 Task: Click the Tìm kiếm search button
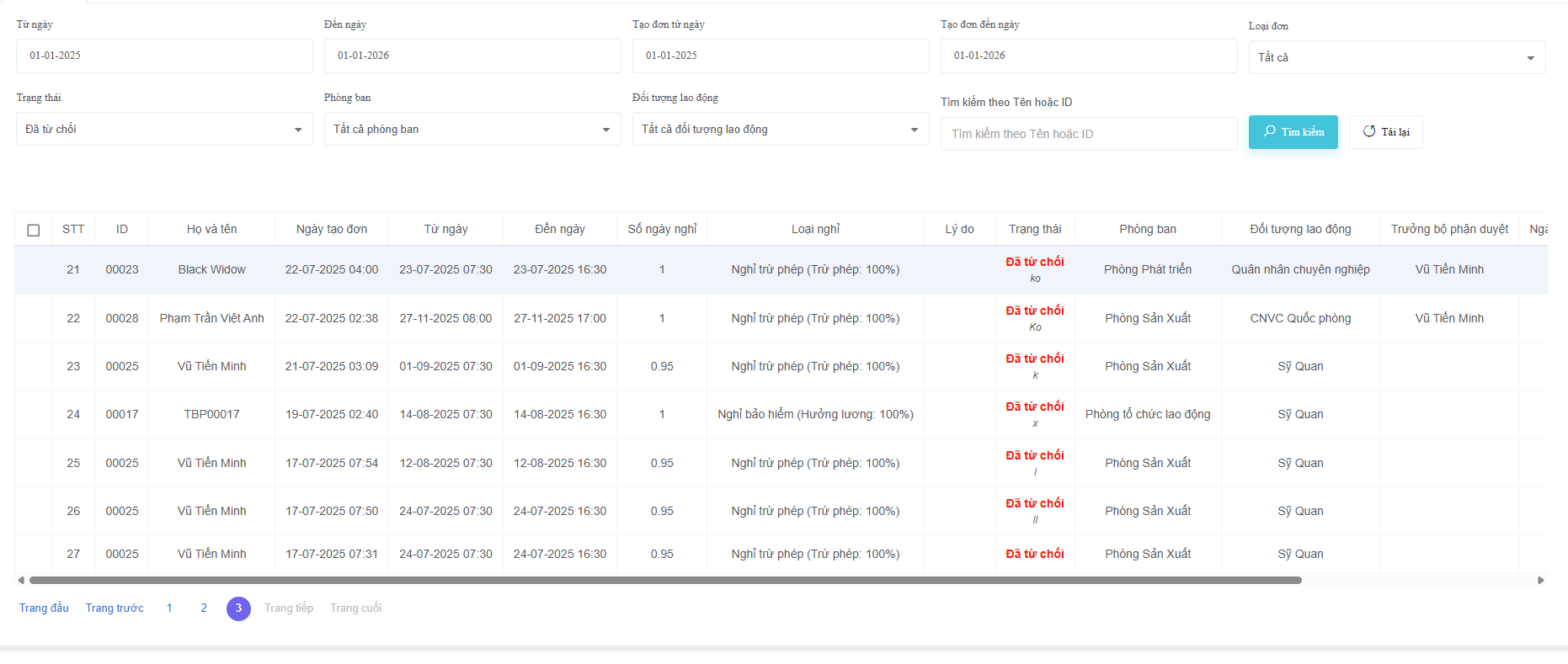(x=1293, y=132)
